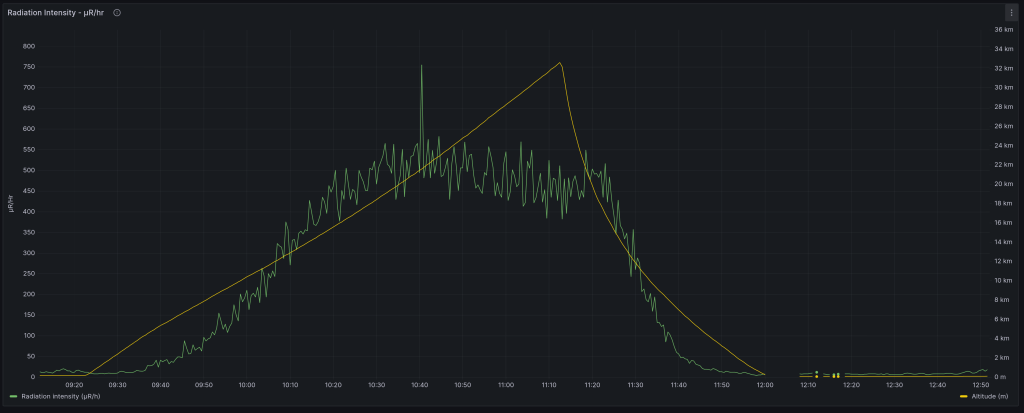Click the 500 left axis value
This screenshot has height=413, width=1024.
[29, 170]
